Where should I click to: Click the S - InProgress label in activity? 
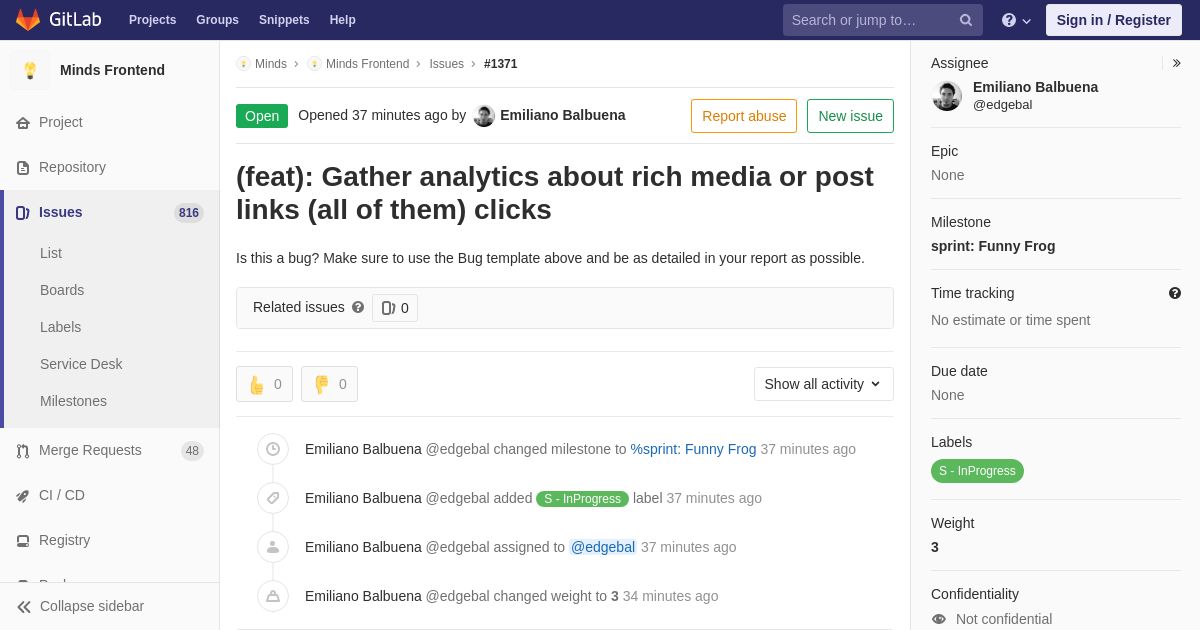coord(582,499)
